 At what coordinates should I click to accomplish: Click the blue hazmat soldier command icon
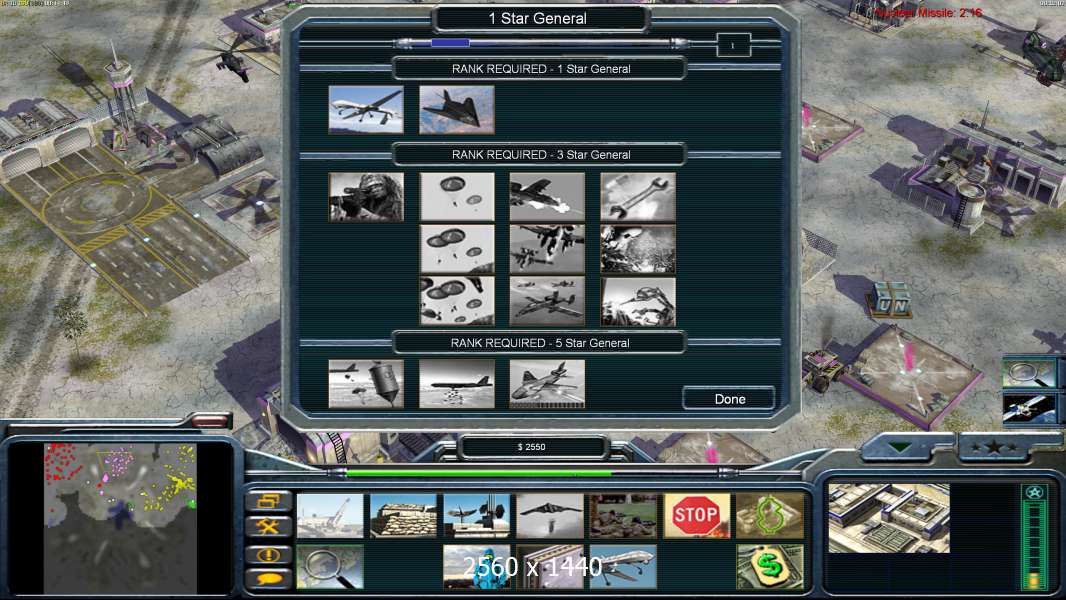point(477,567)
